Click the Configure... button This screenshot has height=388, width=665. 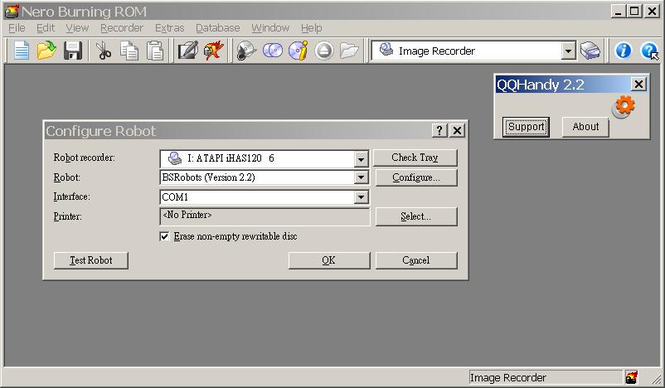[416, 177]
